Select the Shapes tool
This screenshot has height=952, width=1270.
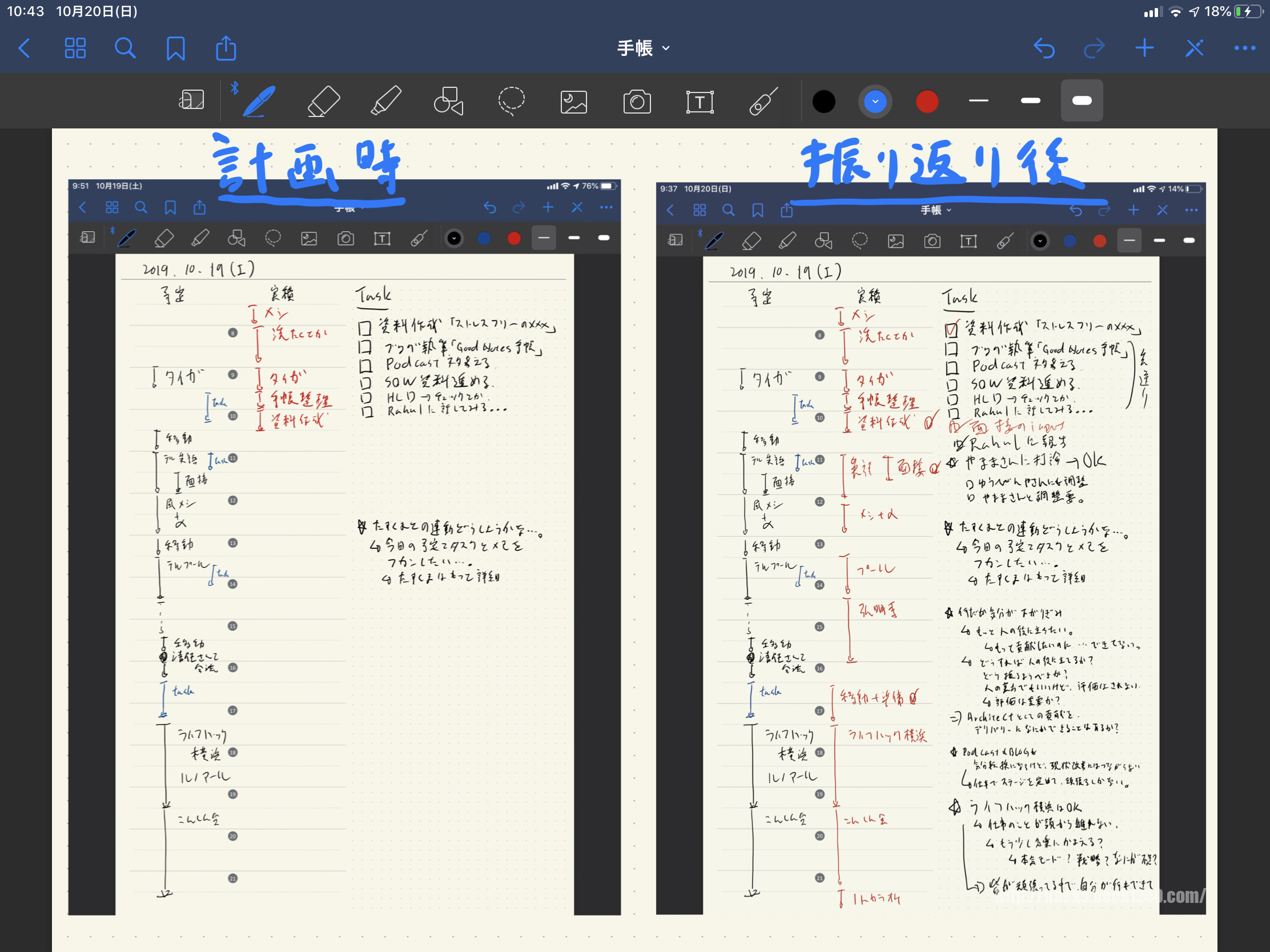[x=448, y=100]
